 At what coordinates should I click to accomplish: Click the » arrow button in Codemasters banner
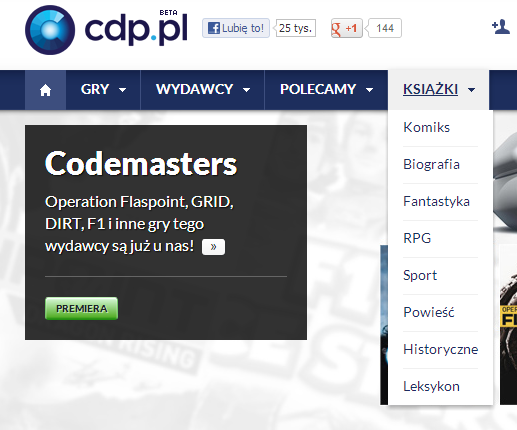pyautogui.click(x=213, y=247)
